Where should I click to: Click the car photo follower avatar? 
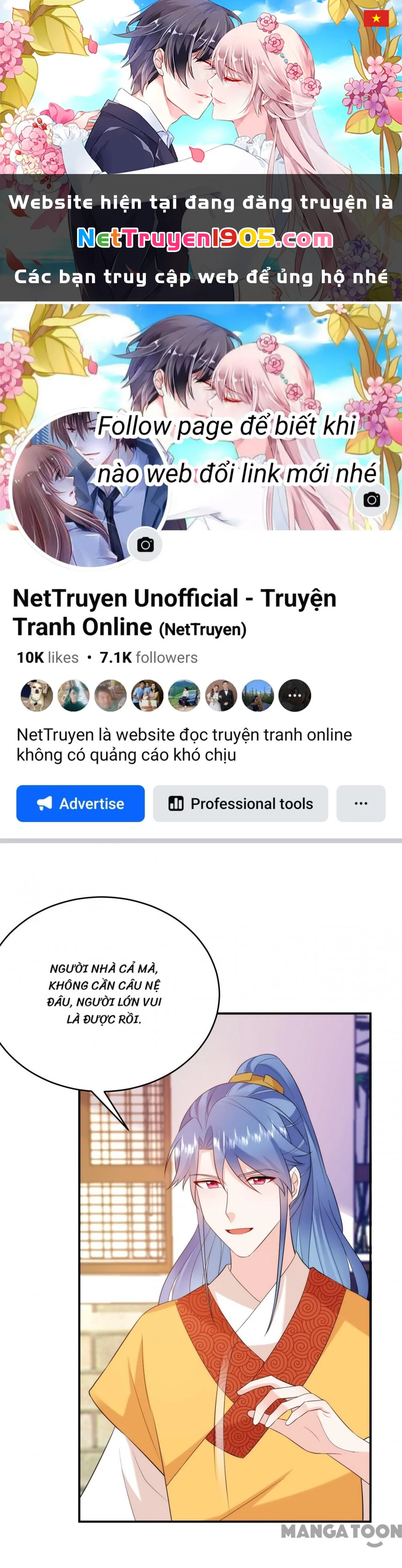tap(184, 695)
